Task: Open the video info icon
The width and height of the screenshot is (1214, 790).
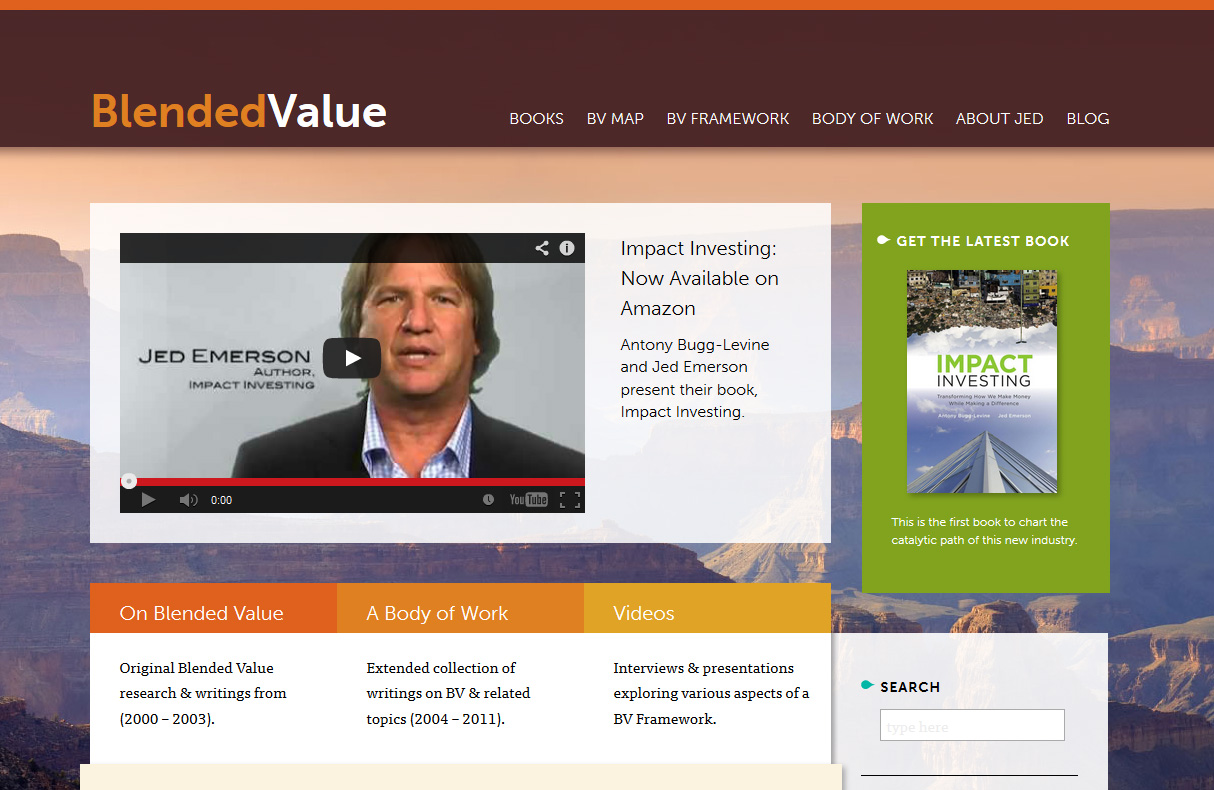Action: 567,248
